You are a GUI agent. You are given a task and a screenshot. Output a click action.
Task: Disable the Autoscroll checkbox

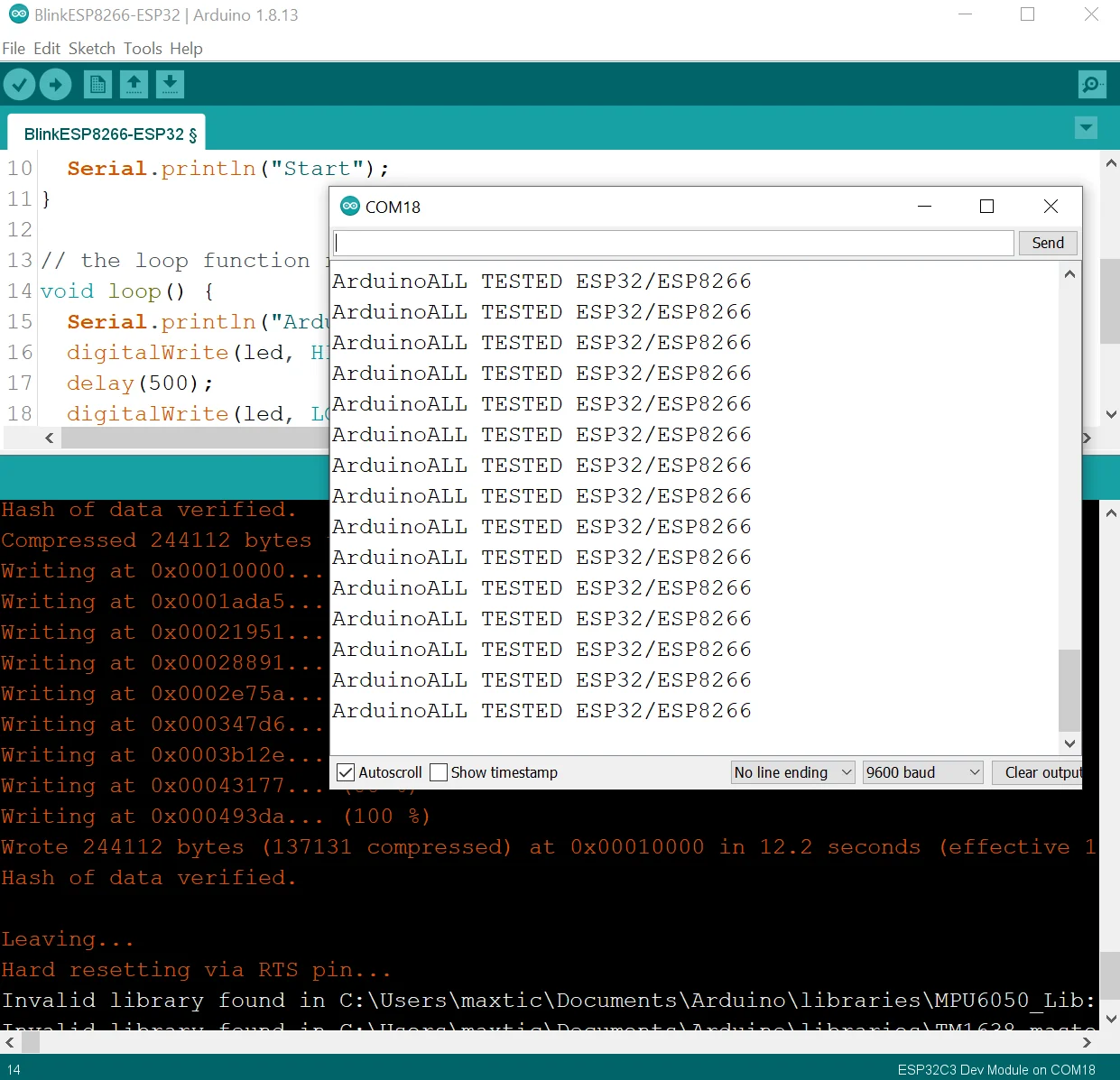pyautogui.click(x=346, y=772)
